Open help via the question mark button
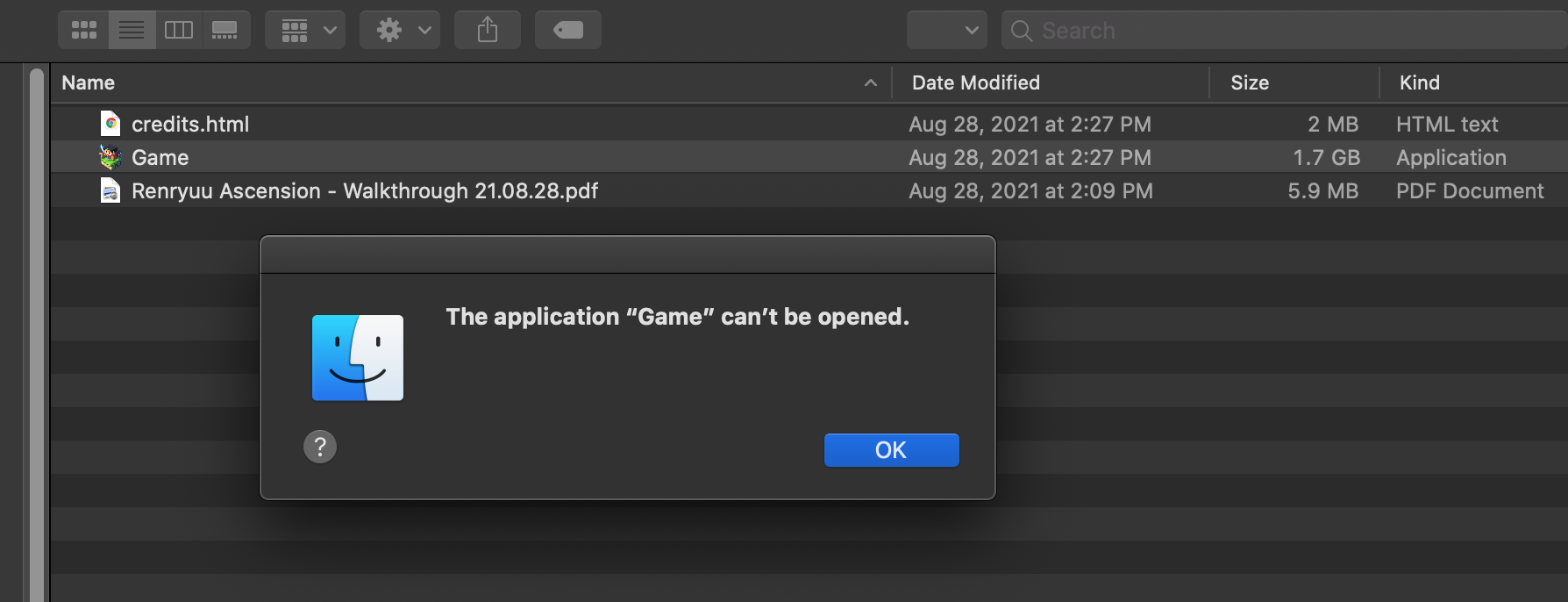The height and width of the screenshot is (602, 1568). tap(320, 447)
